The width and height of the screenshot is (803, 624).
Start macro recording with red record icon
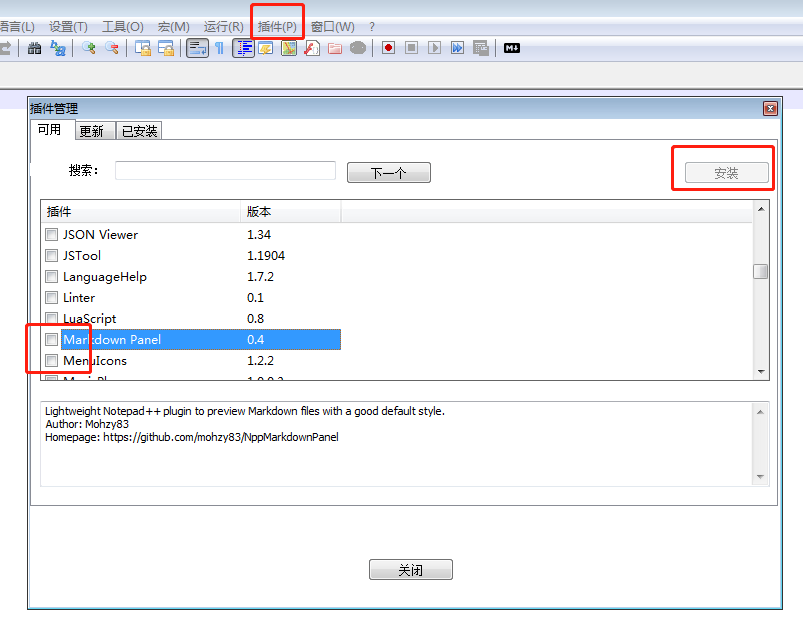(x=388, y=47)
